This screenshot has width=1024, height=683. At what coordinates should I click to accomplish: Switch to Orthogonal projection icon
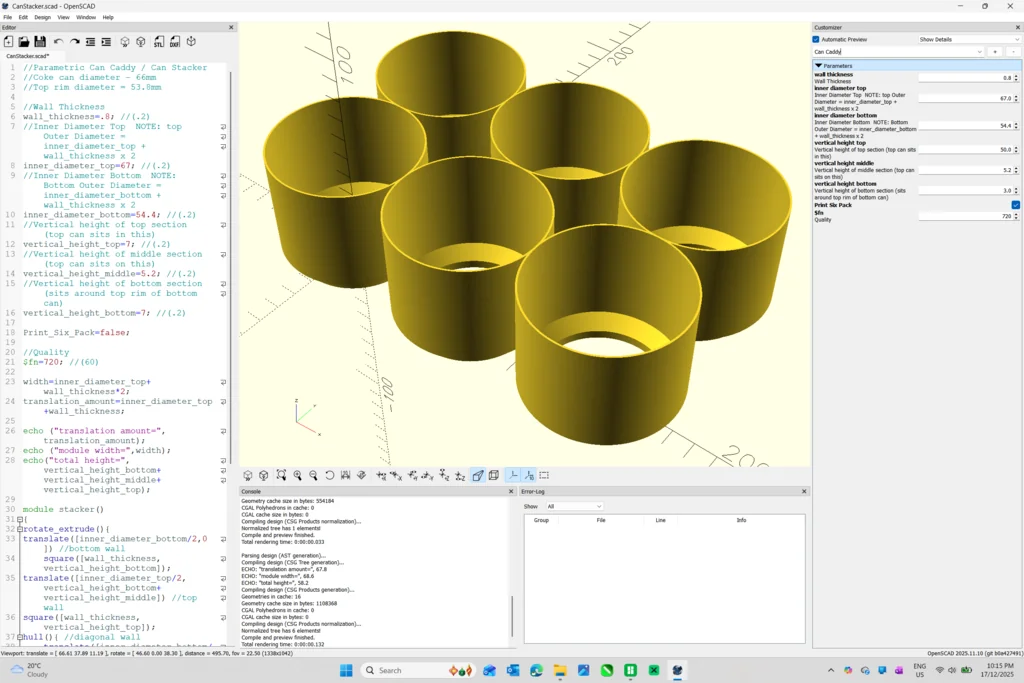494,476
